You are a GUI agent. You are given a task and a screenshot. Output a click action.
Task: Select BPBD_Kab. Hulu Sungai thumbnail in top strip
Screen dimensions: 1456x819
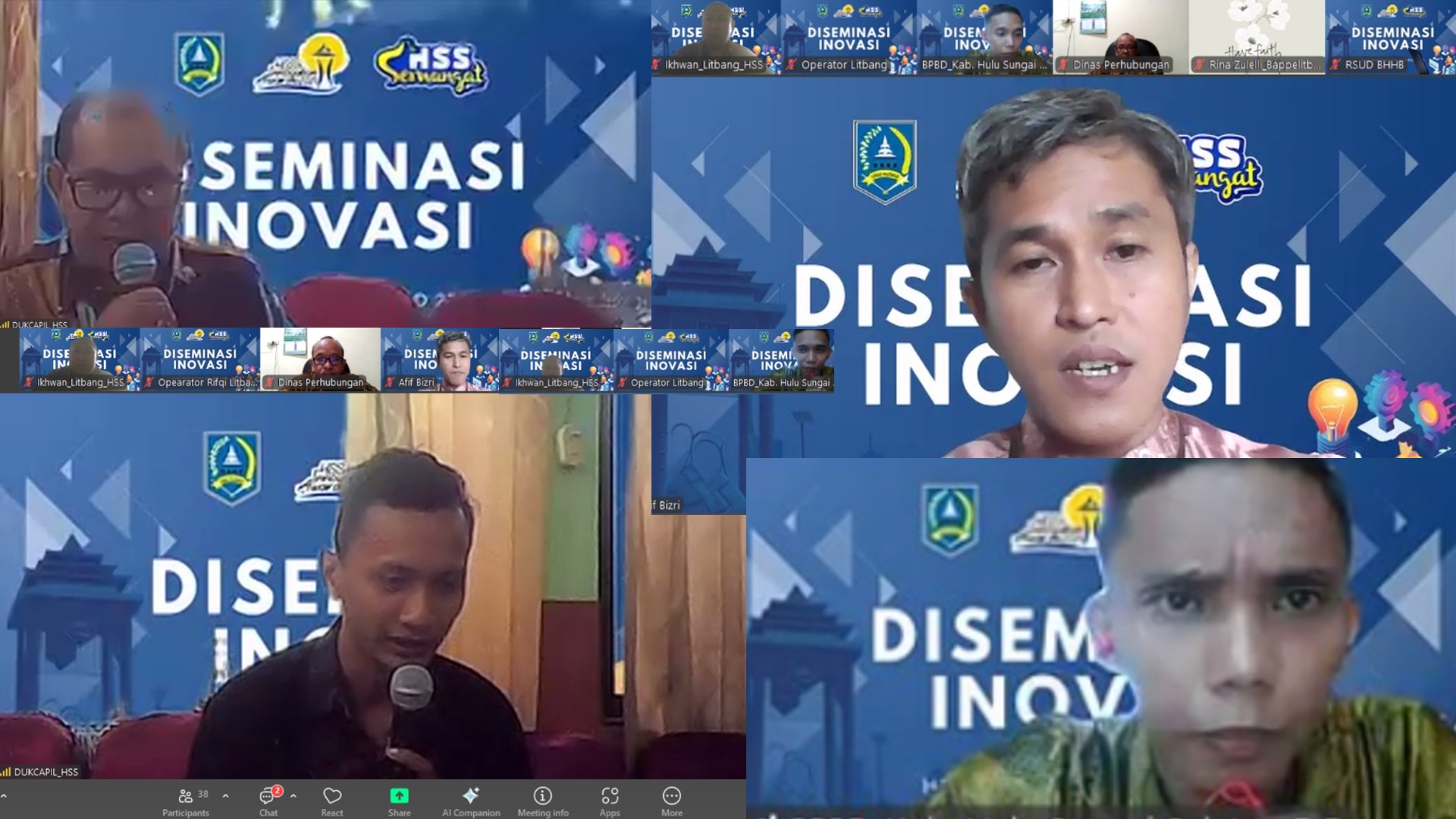[x=984, y=37]
